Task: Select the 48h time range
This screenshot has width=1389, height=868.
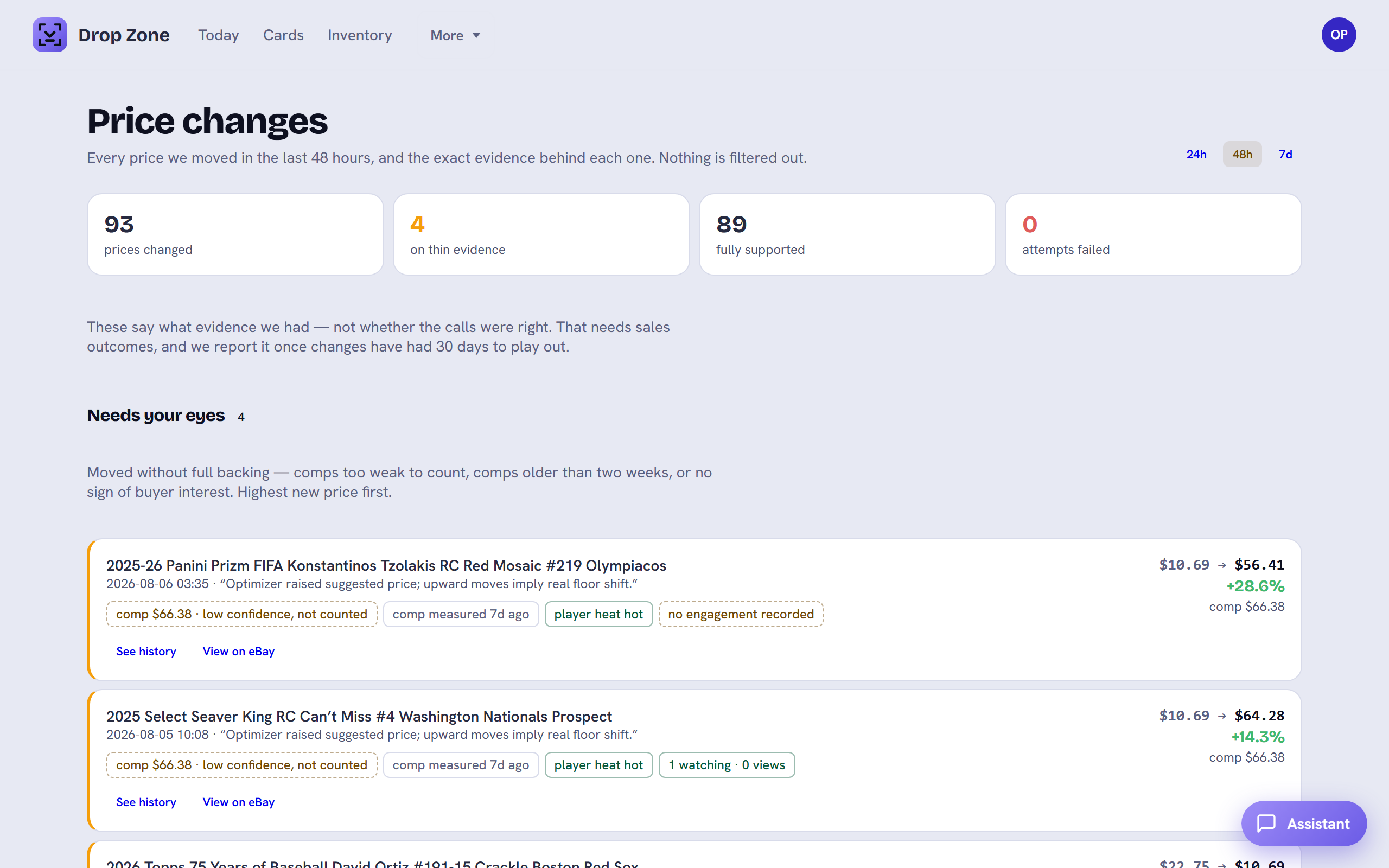Action: [x=1242, y=155]
